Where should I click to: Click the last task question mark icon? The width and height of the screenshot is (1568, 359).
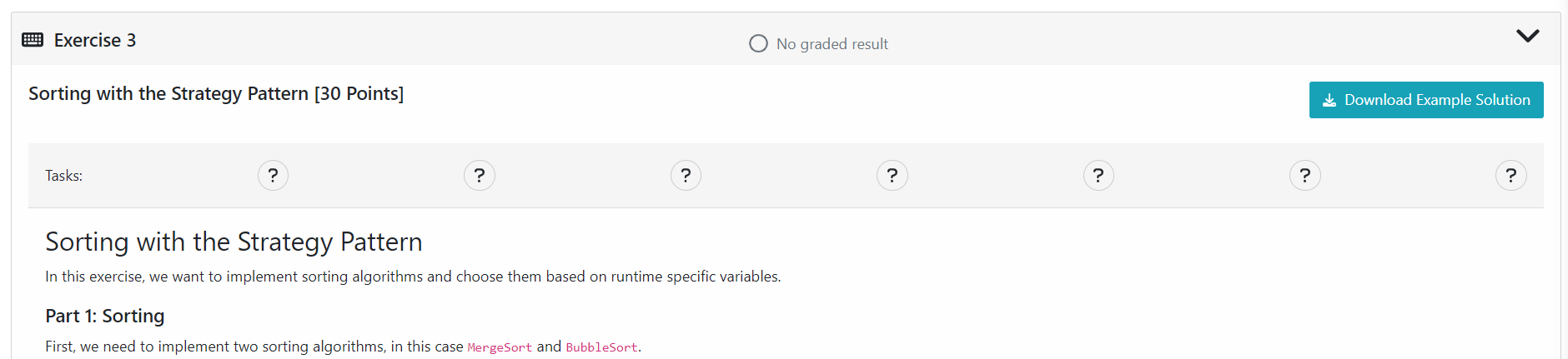[x=1511, y=176]
